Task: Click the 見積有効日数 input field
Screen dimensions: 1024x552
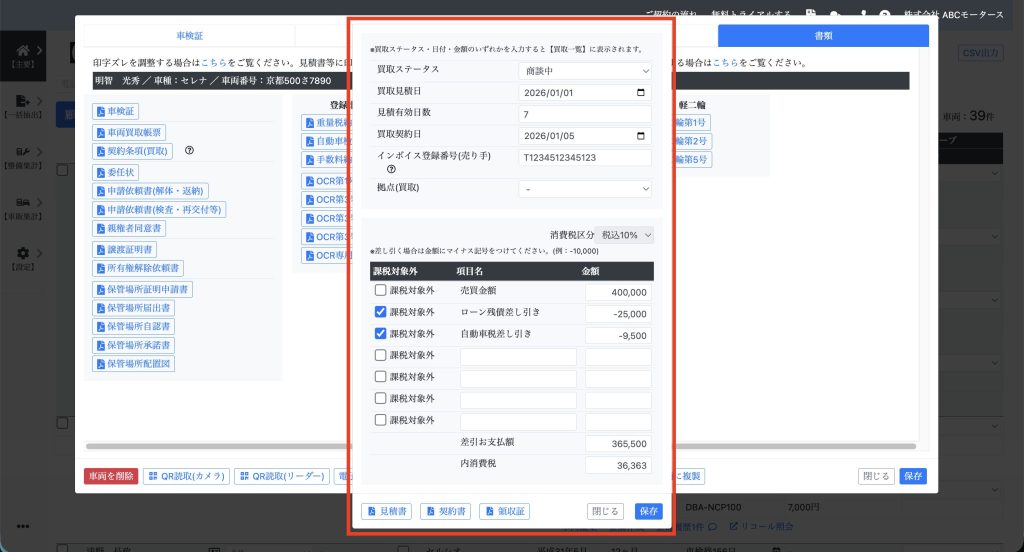Action: click(584, 114)
